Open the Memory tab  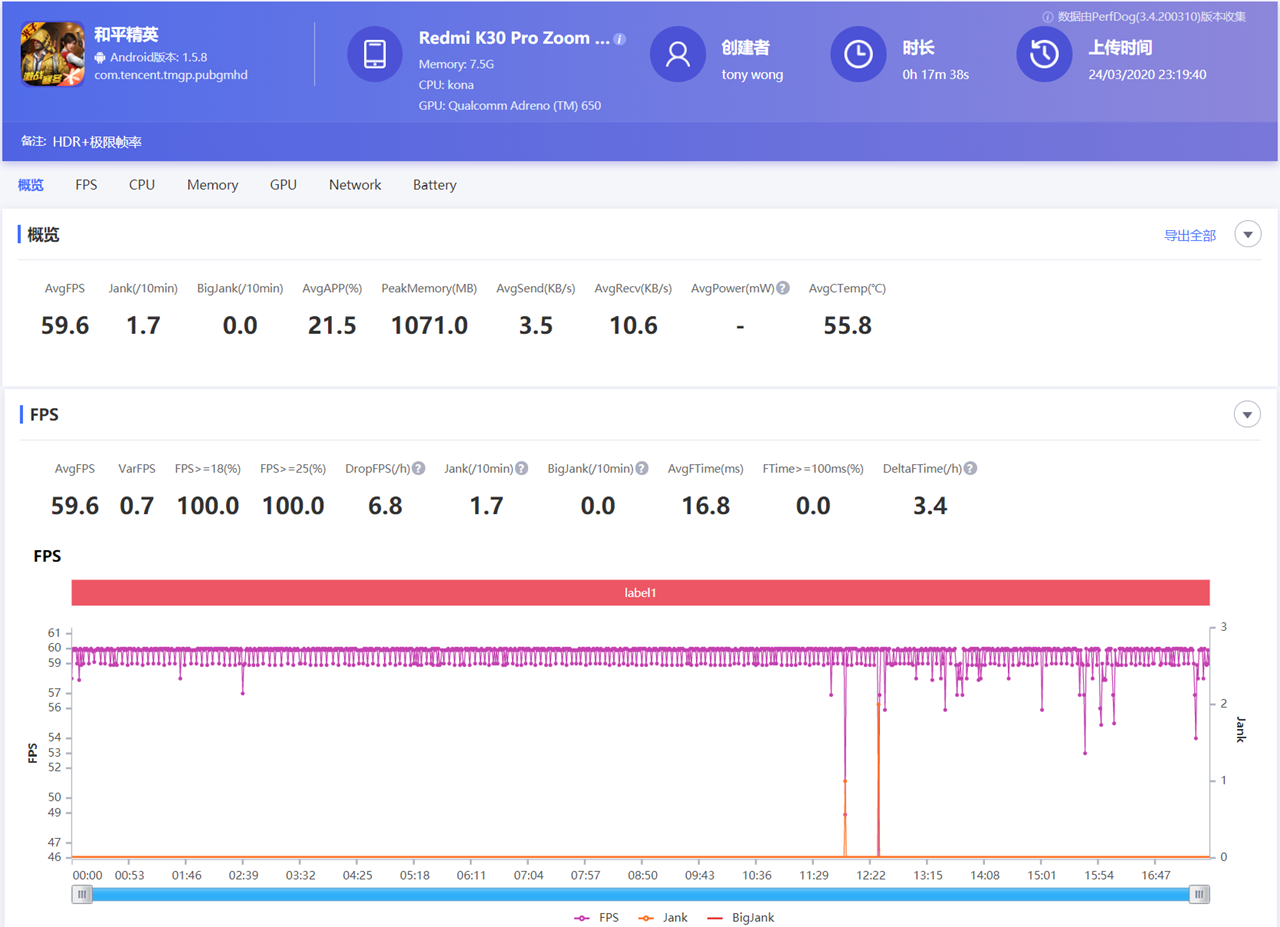[x=212, y=185]
